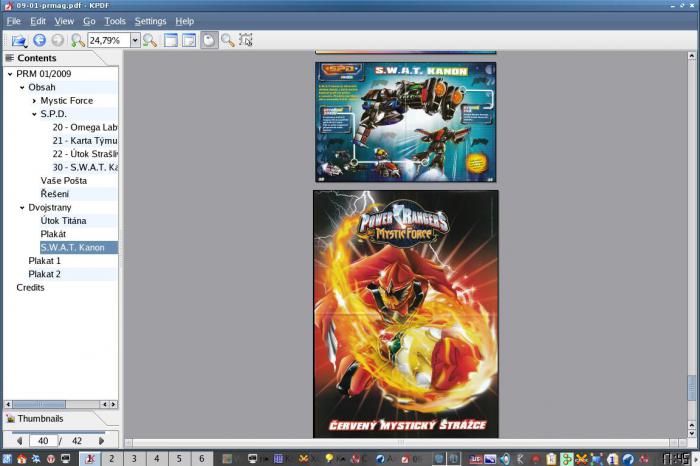The height and width of the screenshot is (466, 700).
Task: Switch to the Thumbnails side tab
Action: click(x=40, y=419)
